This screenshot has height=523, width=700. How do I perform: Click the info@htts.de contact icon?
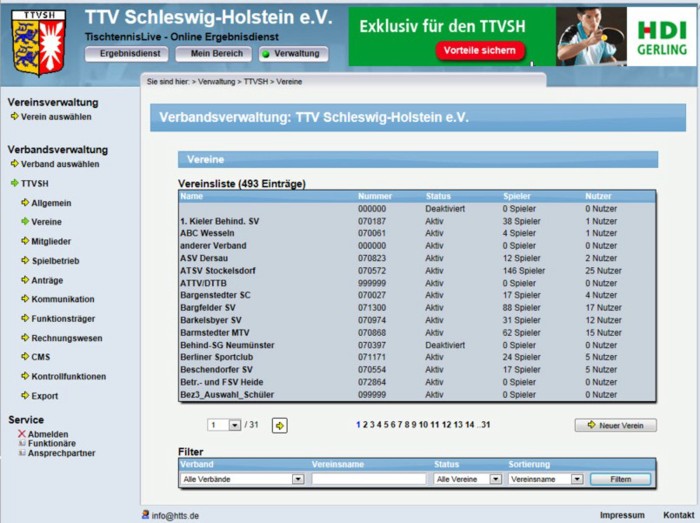point(145,514)
